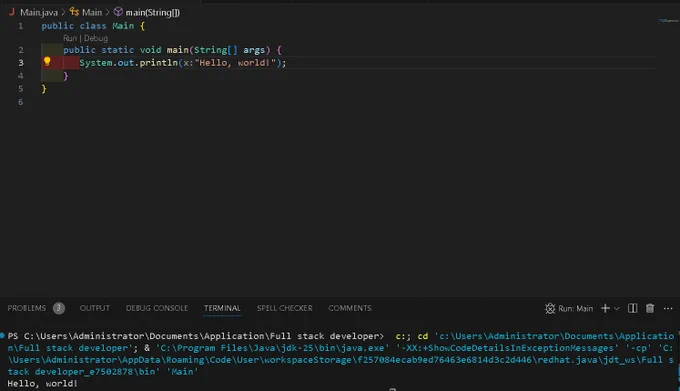
Task: Click Debug code lens above main
Action: click(x=96, y=38)
